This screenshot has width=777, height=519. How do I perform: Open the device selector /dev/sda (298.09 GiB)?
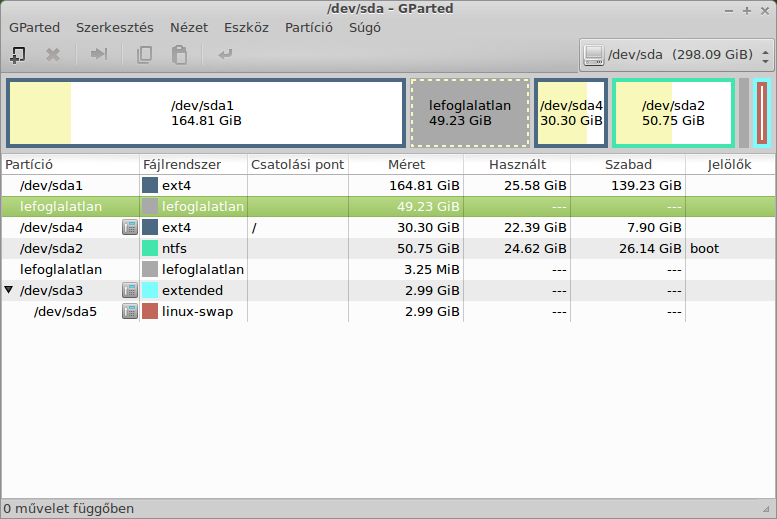676,55
